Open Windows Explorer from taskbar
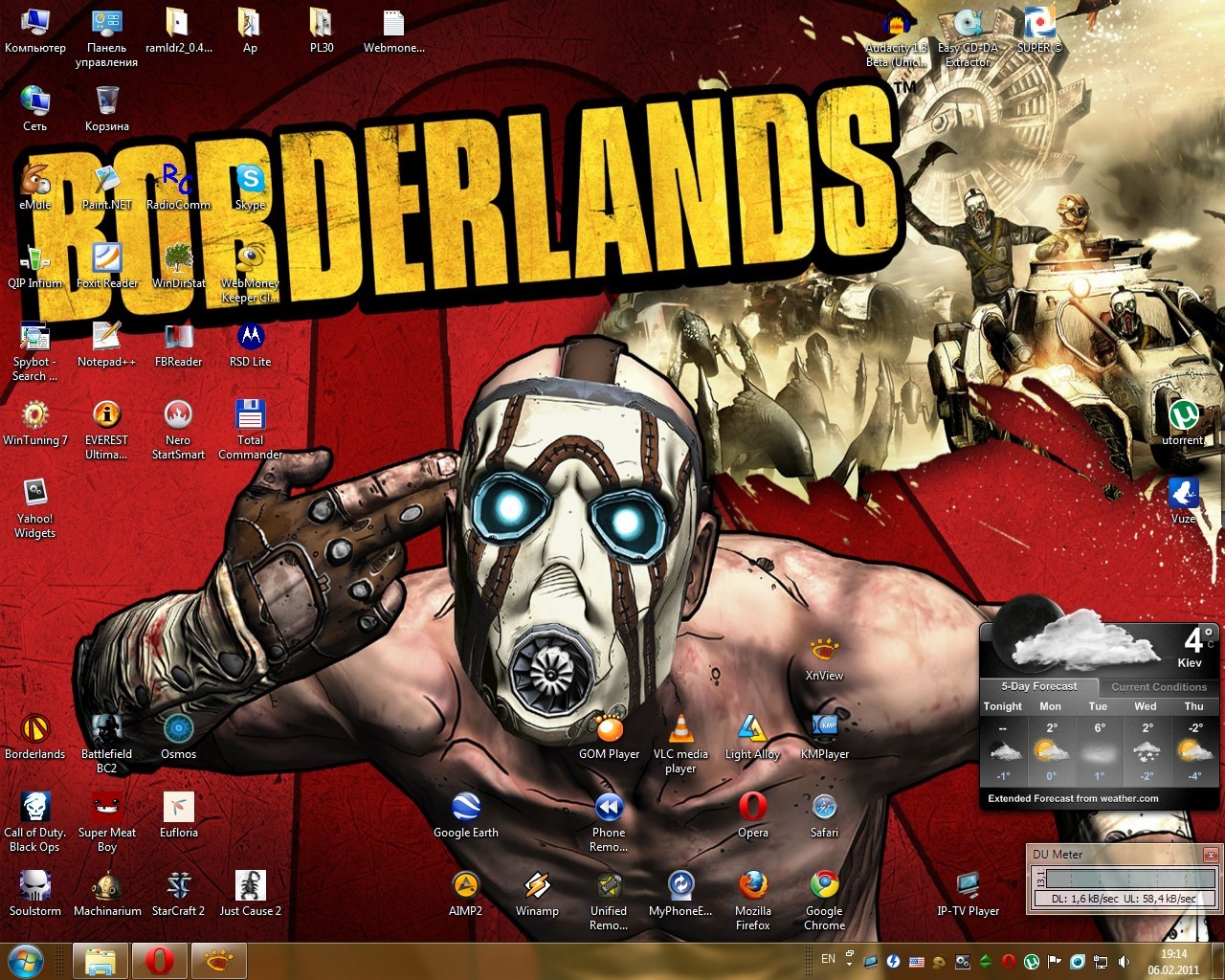1225x980 pixels. pos(100,961)
